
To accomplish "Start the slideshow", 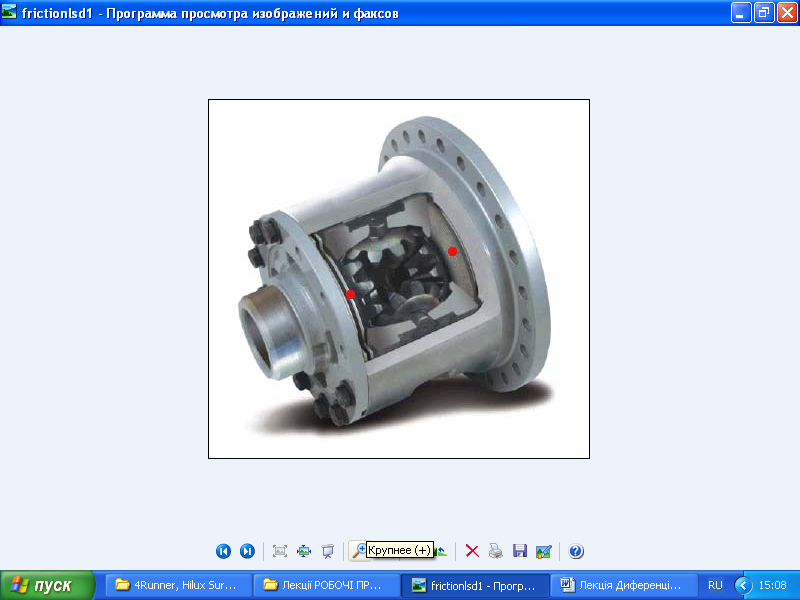I will (328, 551).
